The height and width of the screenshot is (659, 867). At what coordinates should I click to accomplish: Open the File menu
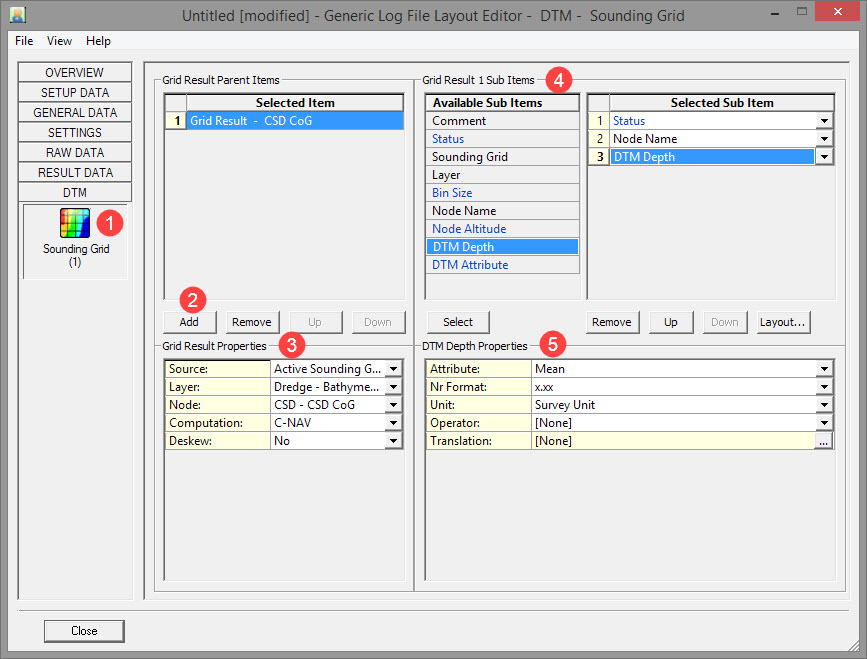click(x=24, y=41)
